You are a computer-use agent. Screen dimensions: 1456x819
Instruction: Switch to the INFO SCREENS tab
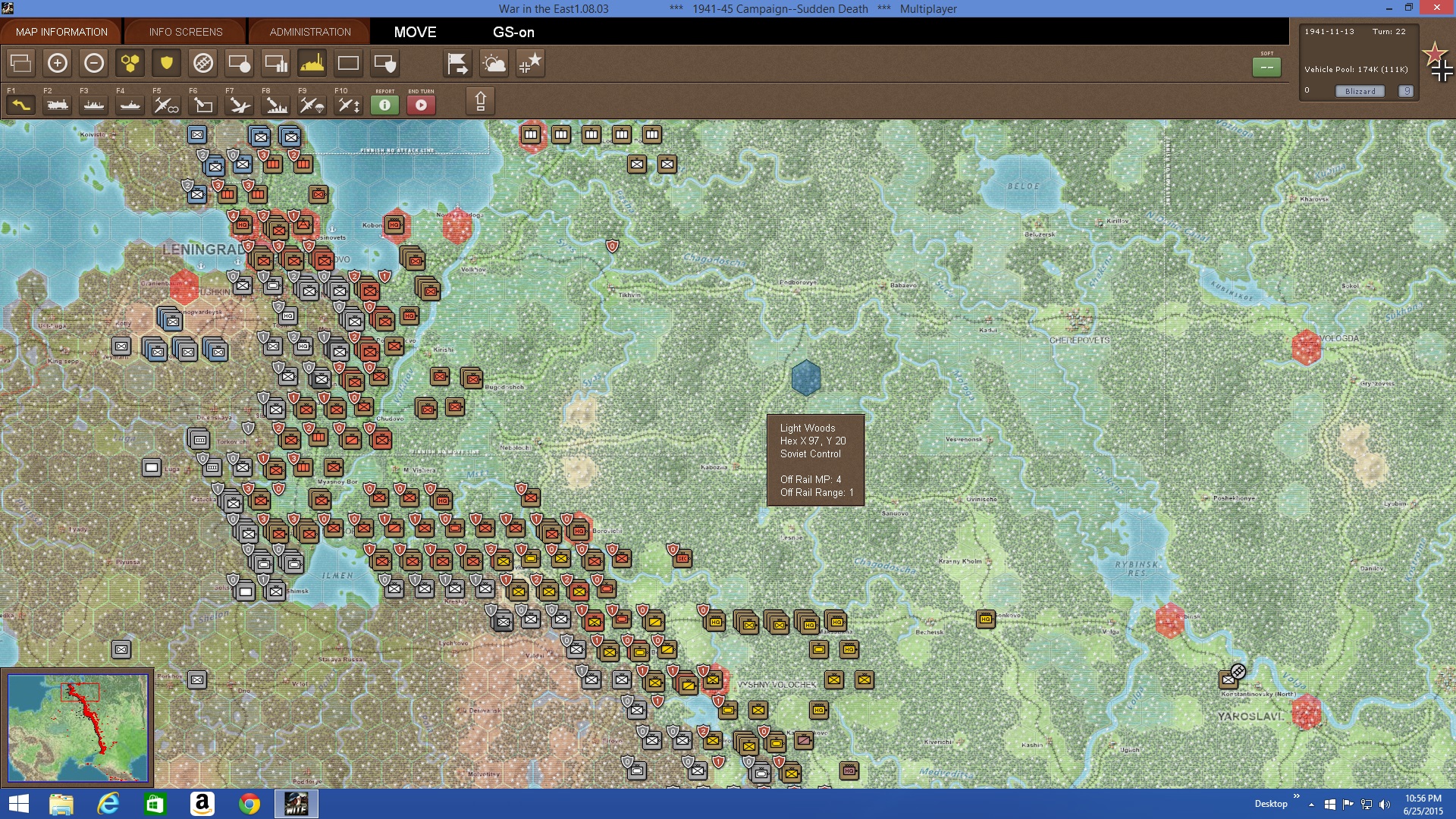point(186,32)
